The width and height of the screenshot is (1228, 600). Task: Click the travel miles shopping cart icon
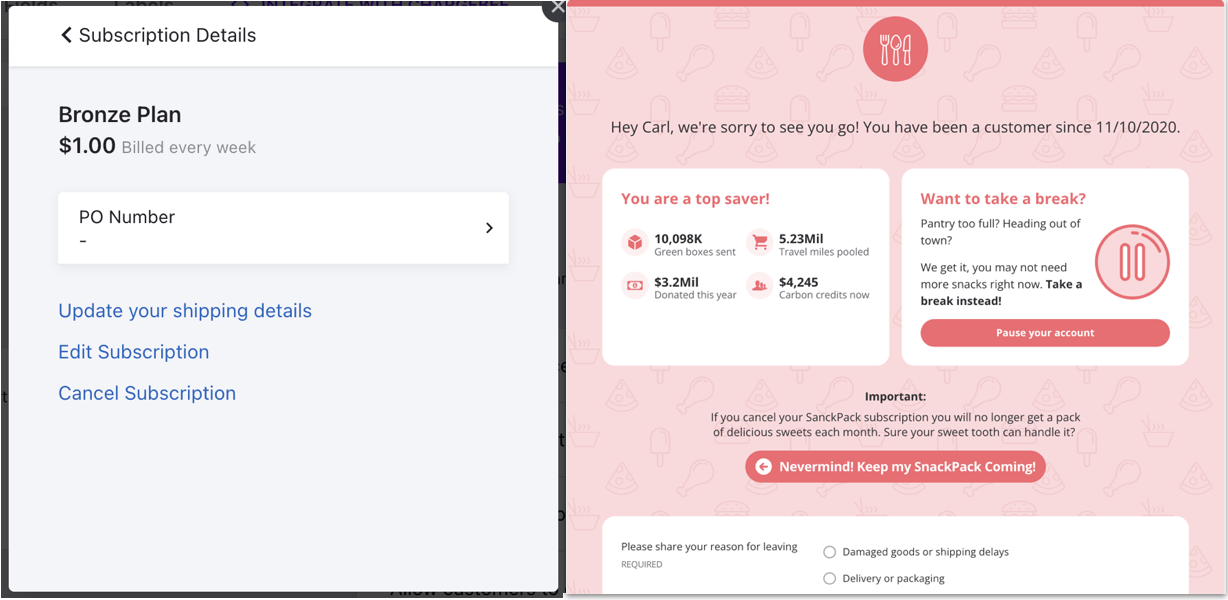coord(759,243)
